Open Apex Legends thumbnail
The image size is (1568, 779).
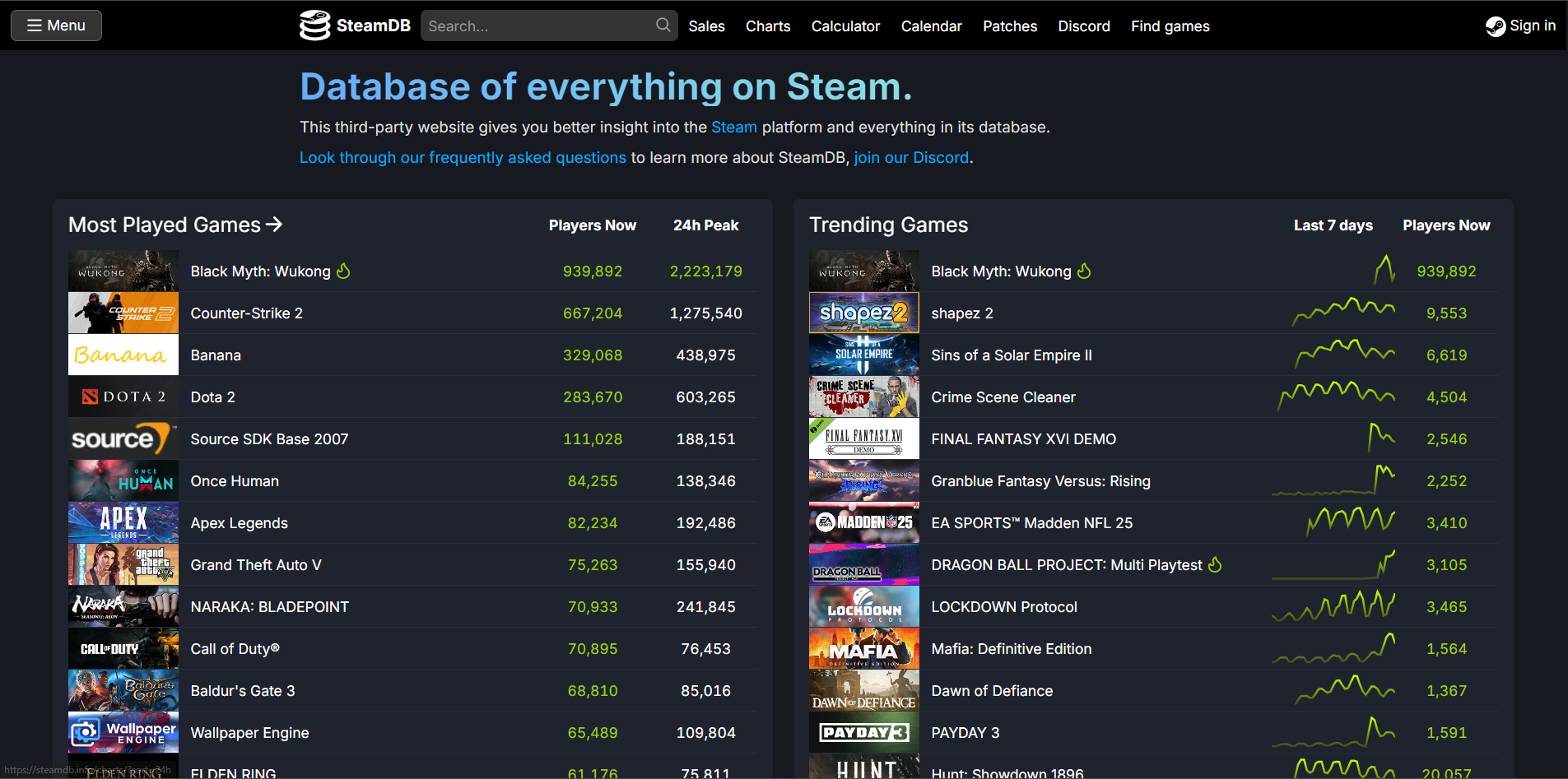pos(123,522)
